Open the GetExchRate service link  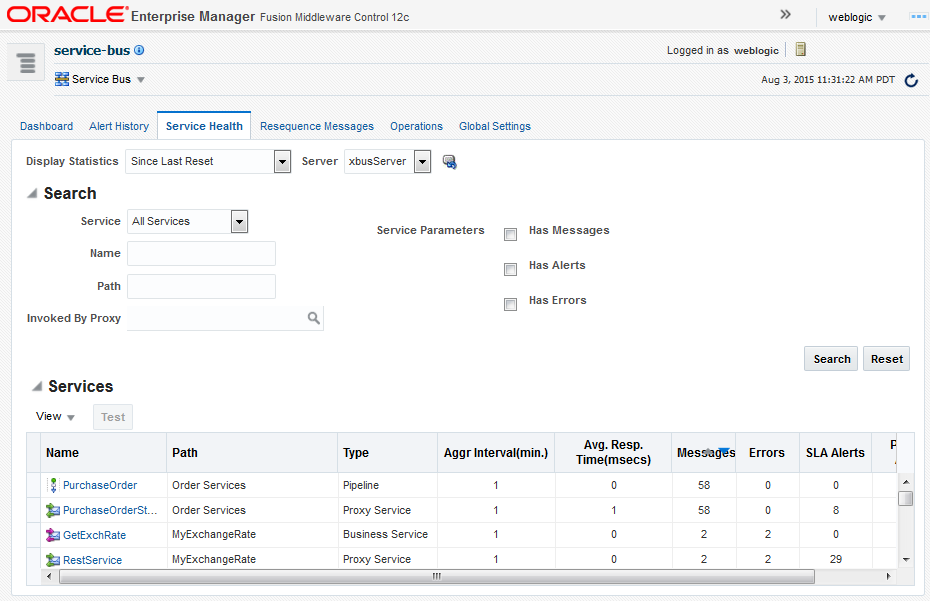tap(94, 535)
